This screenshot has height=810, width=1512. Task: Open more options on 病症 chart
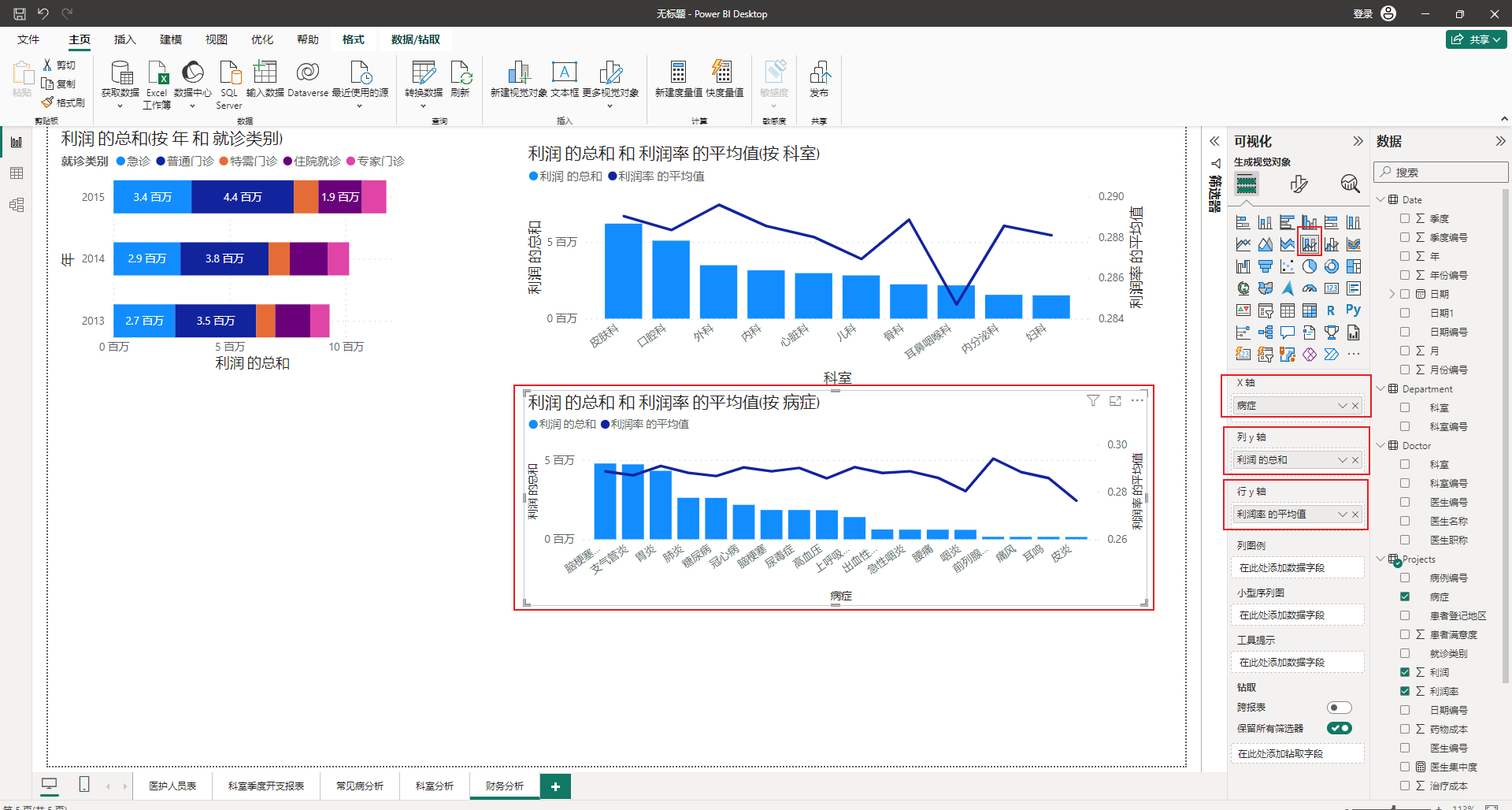[1137, 401]
